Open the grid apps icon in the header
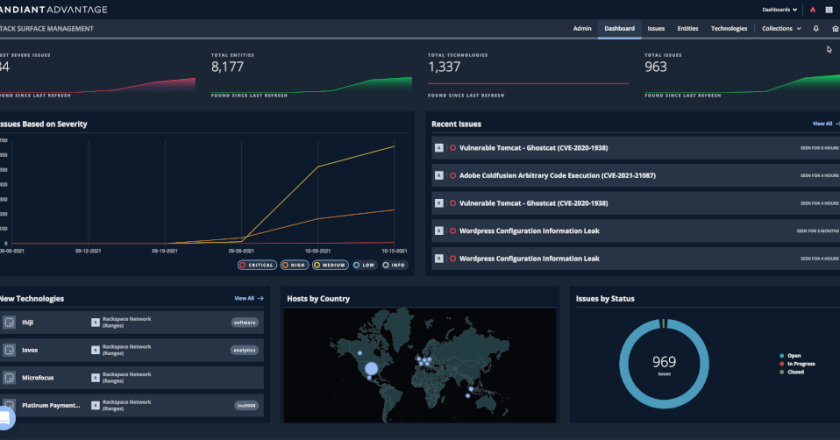The height and width of the screenshot is (440, 840). coord(829,10)
